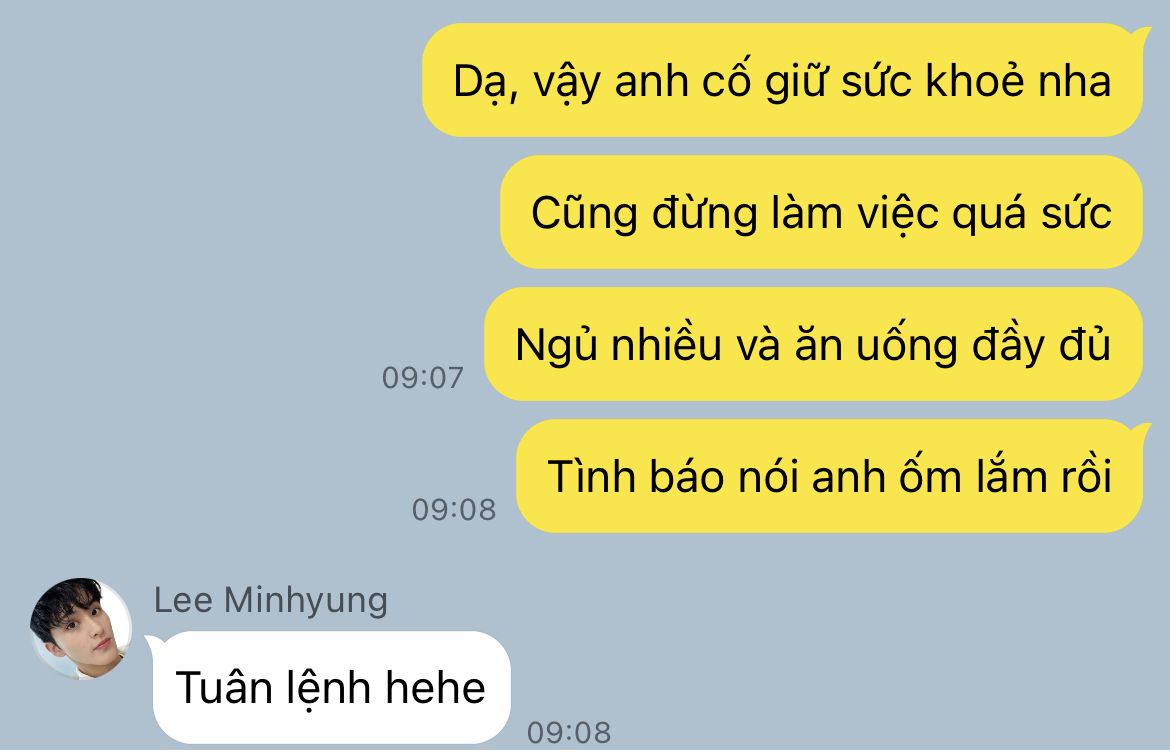Click the tail of the "Tình báo" bubble
1170x752 pixels.
(1142, 430)
